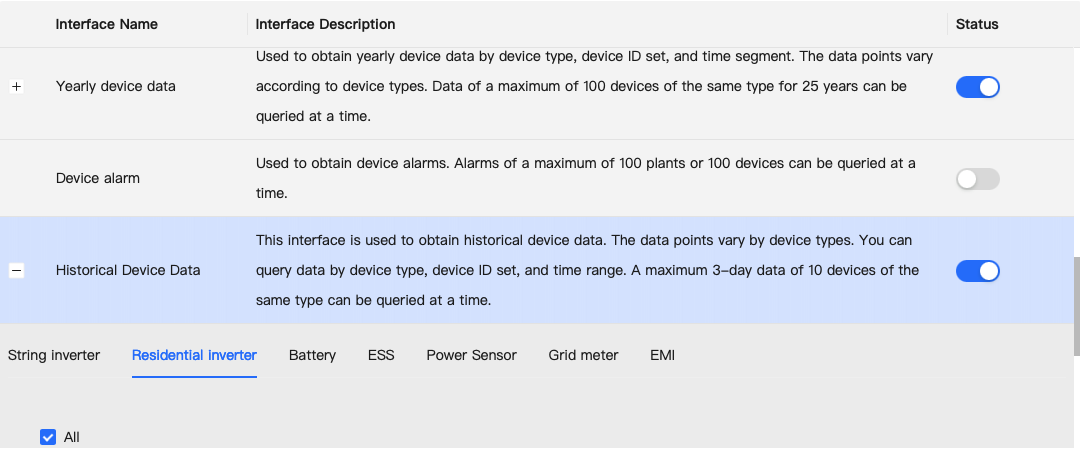The width and height of the screenshot is (1080, 459).
Task: Select the Residential inverter tab
Action: [194, 356]
